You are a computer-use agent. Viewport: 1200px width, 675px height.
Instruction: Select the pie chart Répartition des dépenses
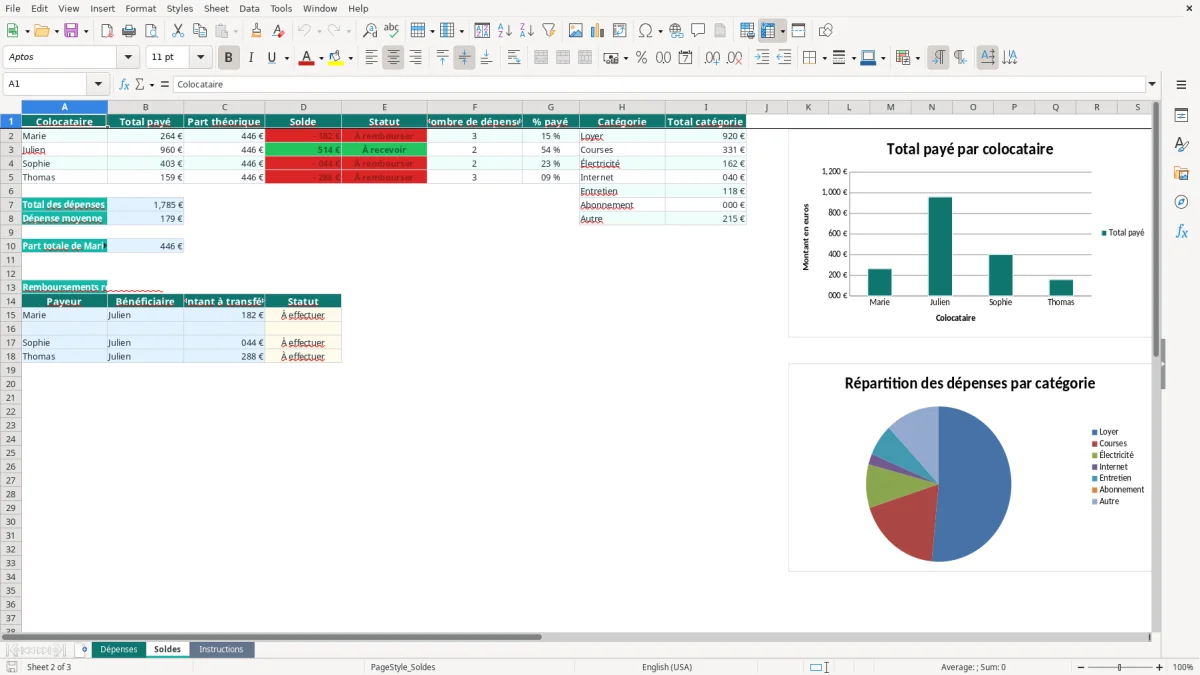pos(969,467)
